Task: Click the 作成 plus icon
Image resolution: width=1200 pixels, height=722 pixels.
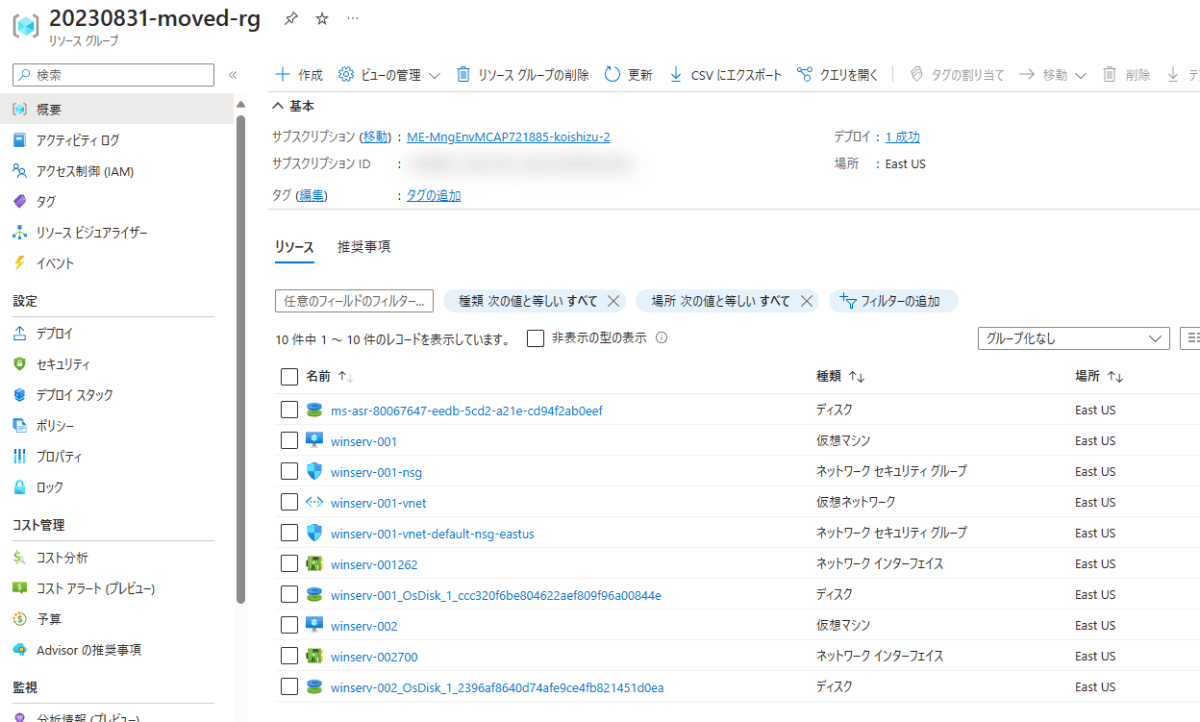Action: pos(282,75)
